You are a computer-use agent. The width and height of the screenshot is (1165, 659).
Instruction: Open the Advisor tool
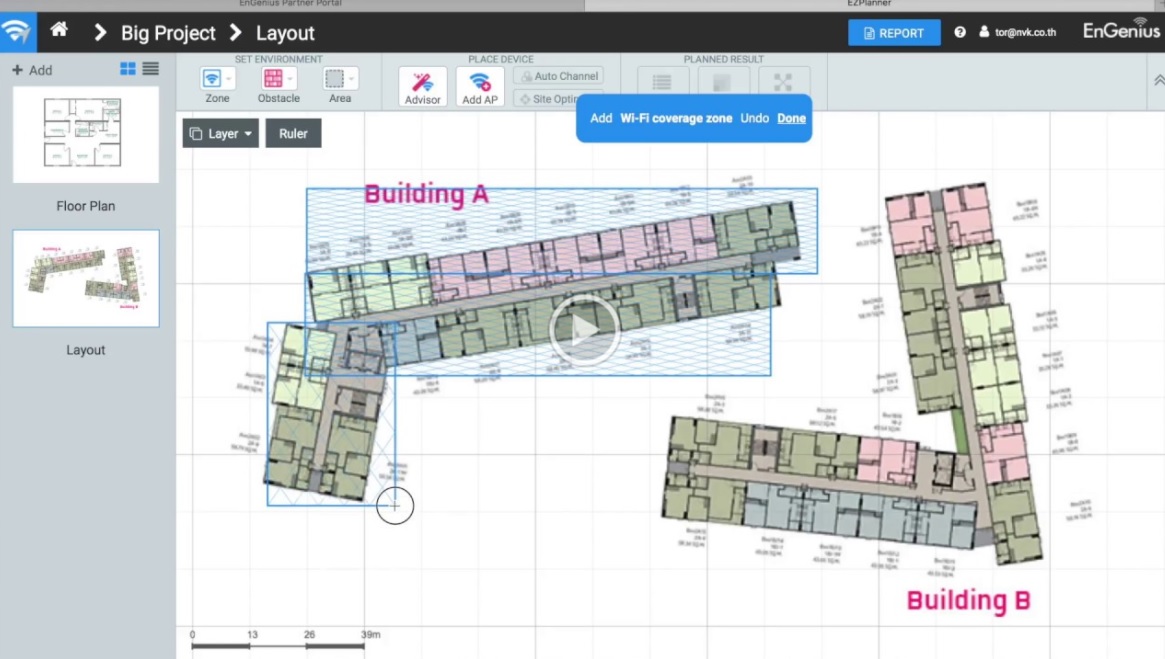423,87
